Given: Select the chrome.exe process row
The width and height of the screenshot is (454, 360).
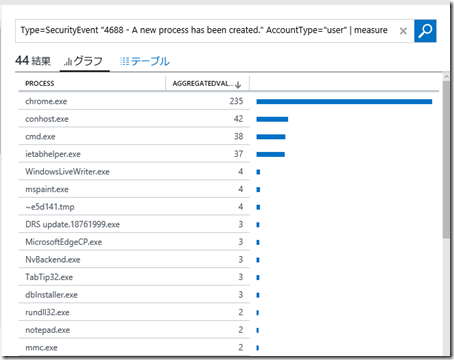Looking at the screenshot, I should tap(134, 101).
